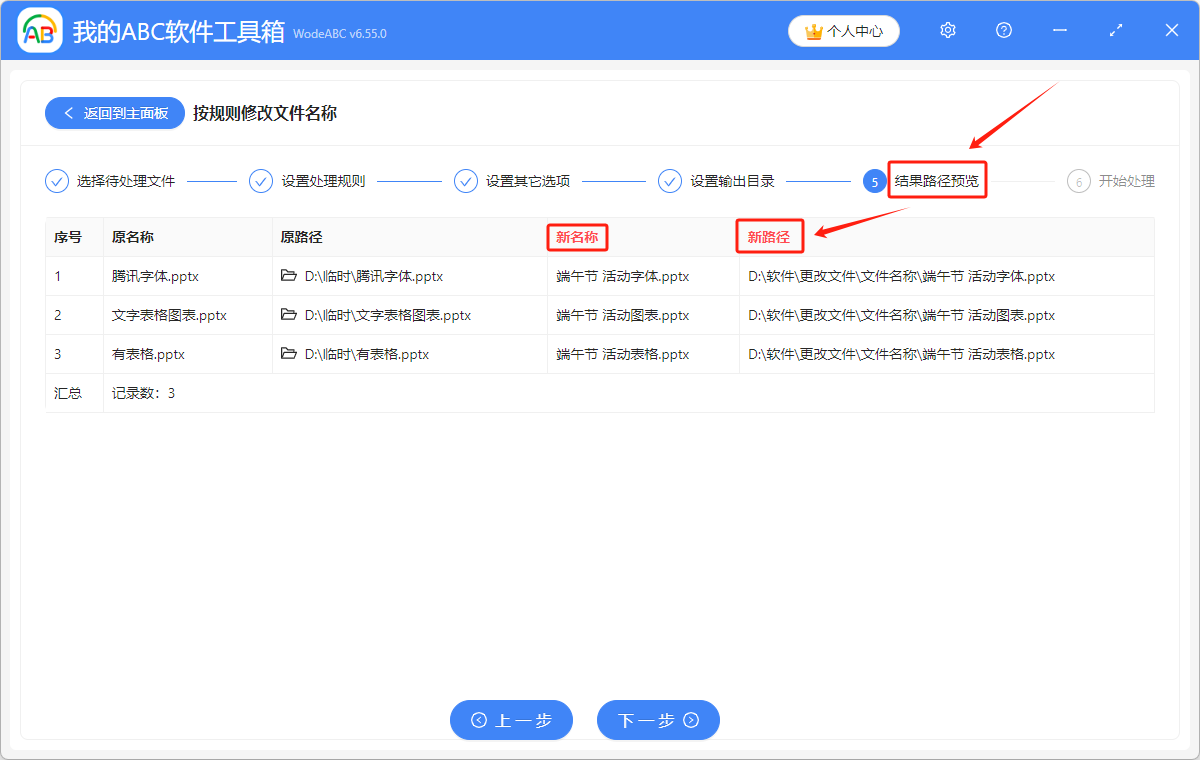Proceed to next step 下一步
The image size is (1200, 760).
click(658, 720)
